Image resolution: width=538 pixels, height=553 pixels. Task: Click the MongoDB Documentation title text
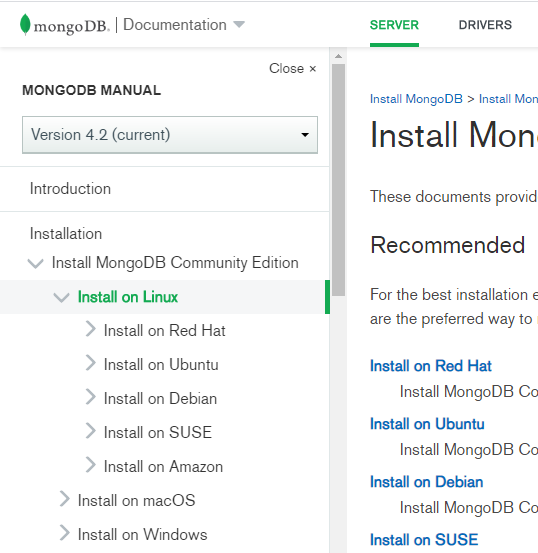point(175,25)
